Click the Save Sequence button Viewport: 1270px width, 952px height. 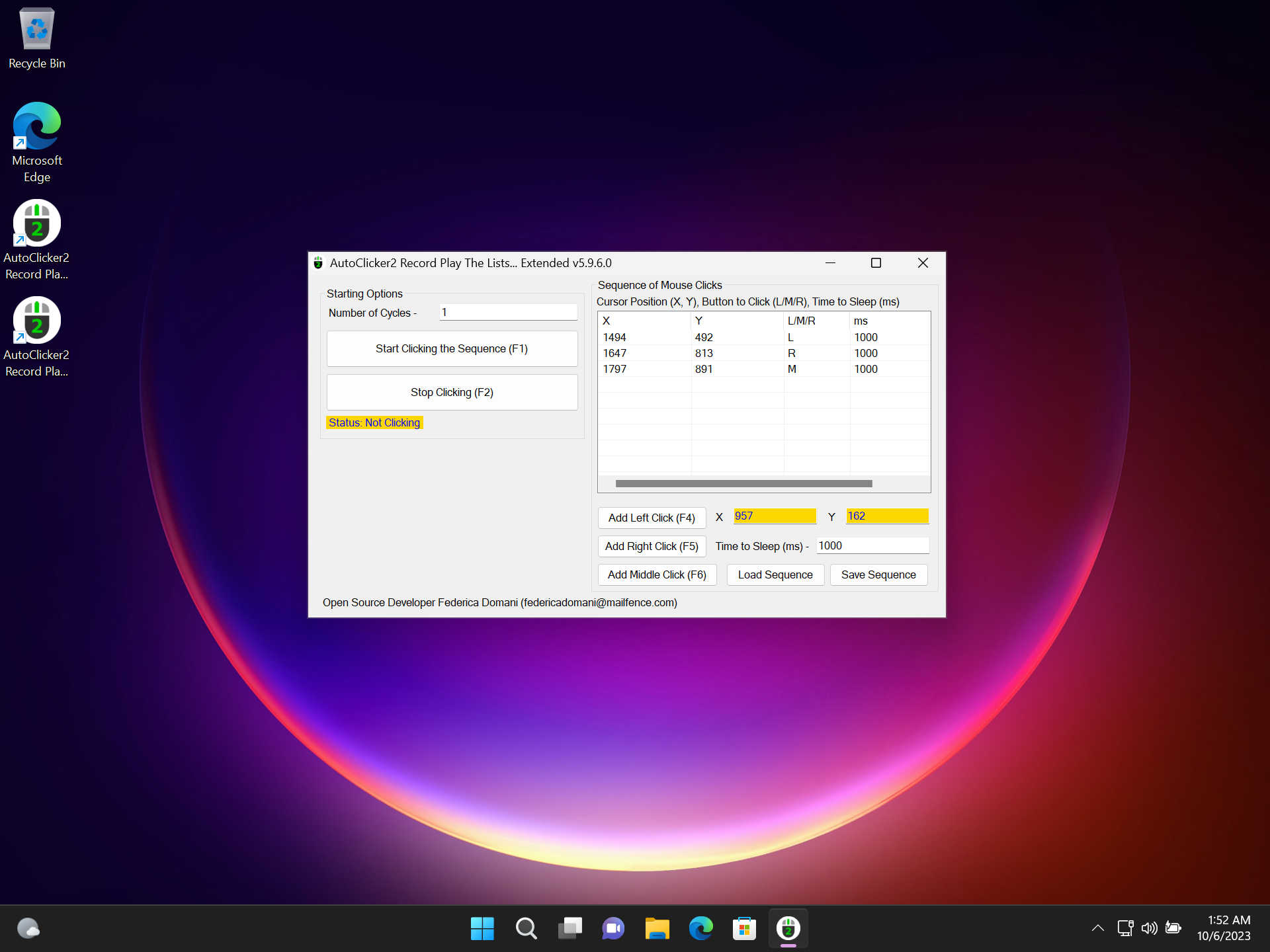coord(878,575)
